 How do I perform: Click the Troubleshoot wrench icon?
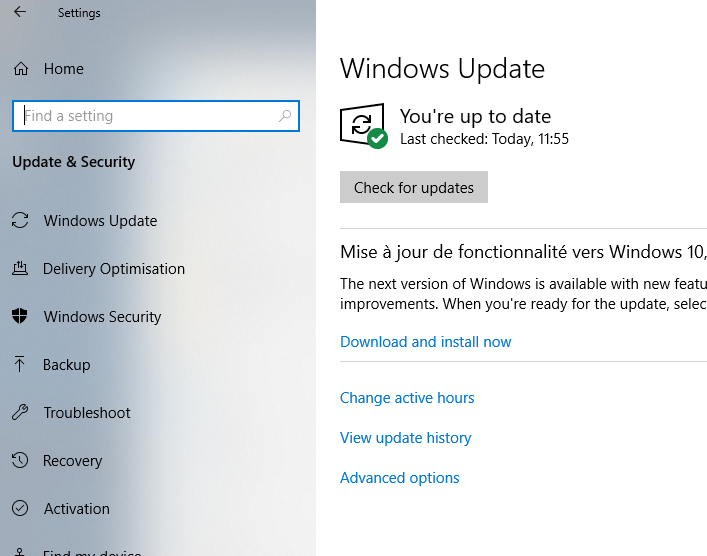click(20, 413)
